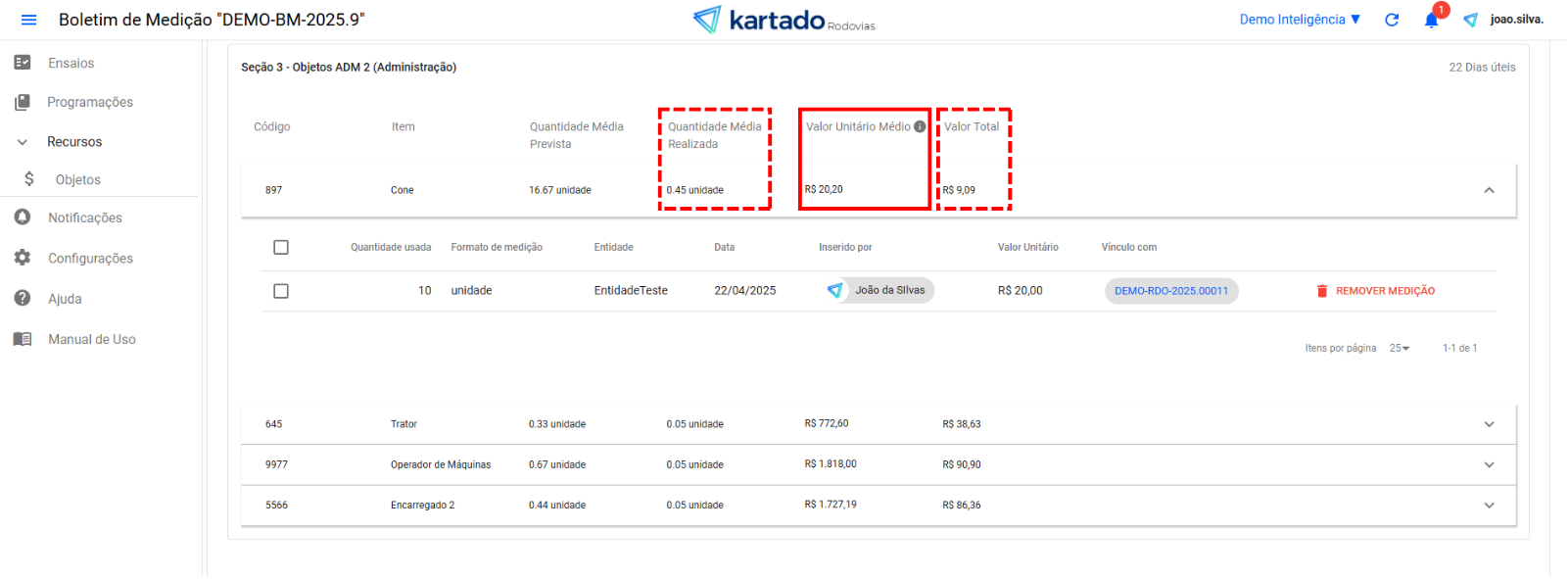Click the Configurações gear icon

click(23, 258)
